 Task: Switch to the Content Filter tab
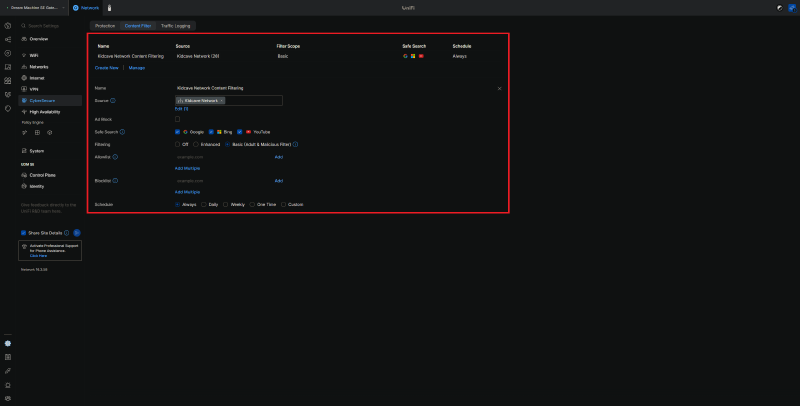click(138, 26)
